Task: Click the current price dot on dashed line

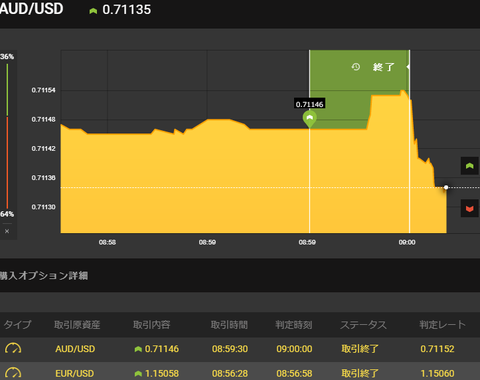Action: click(446, 187)
